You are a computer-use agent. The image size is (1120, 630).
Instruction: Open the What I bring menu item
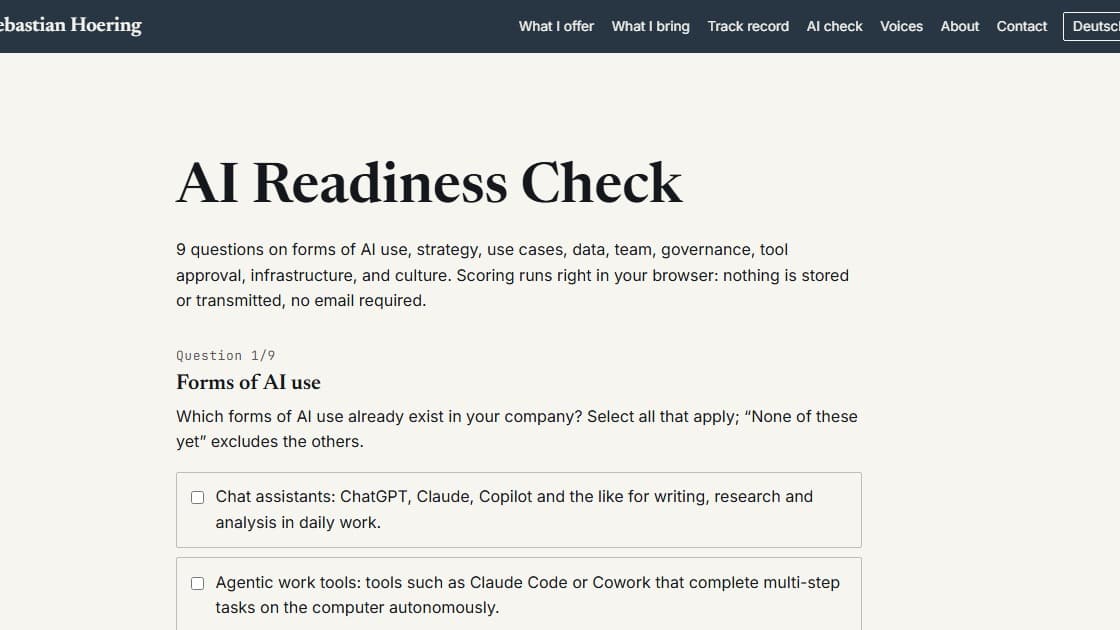pos(650,26)
